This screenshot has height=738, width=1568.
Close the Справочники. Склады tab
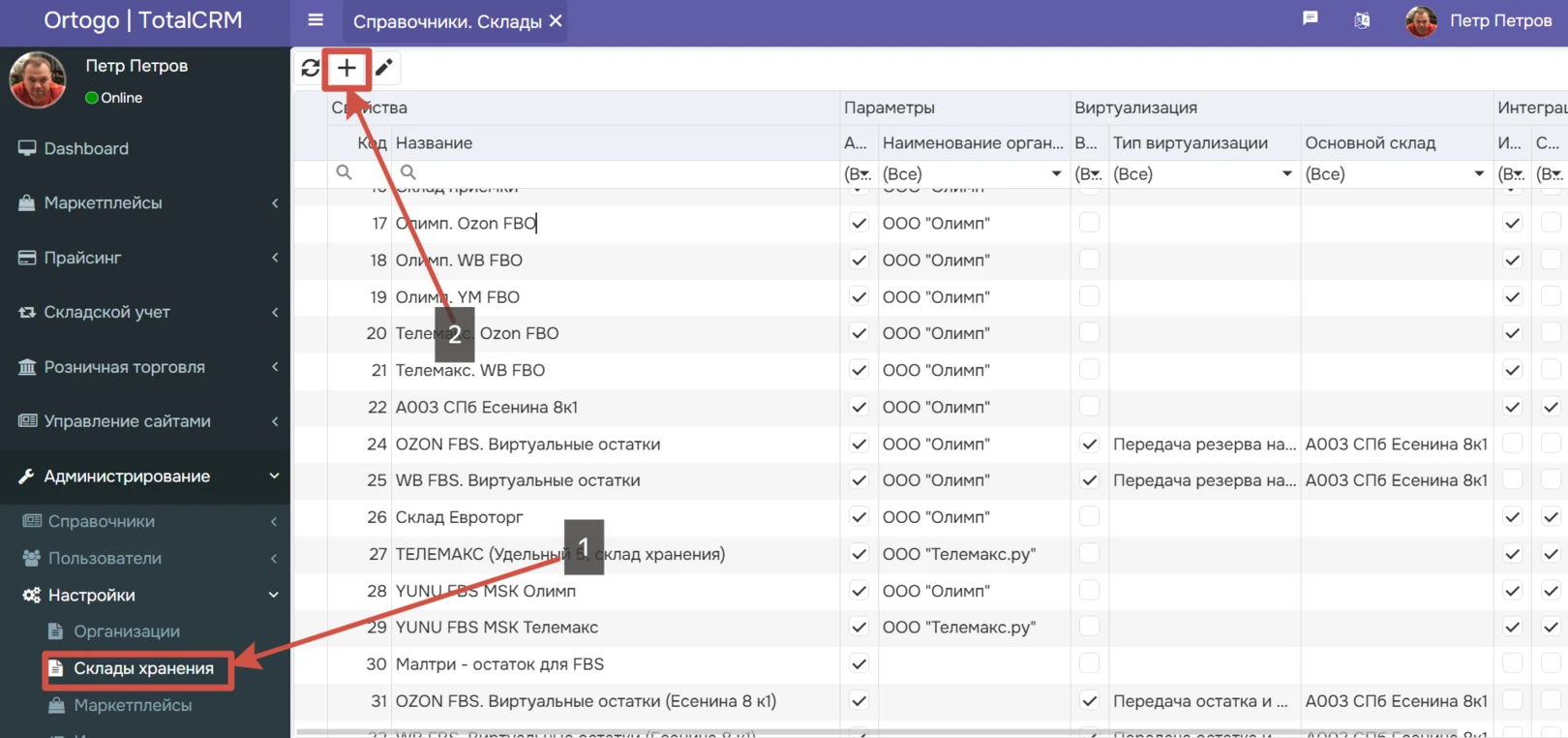(556, 20)
